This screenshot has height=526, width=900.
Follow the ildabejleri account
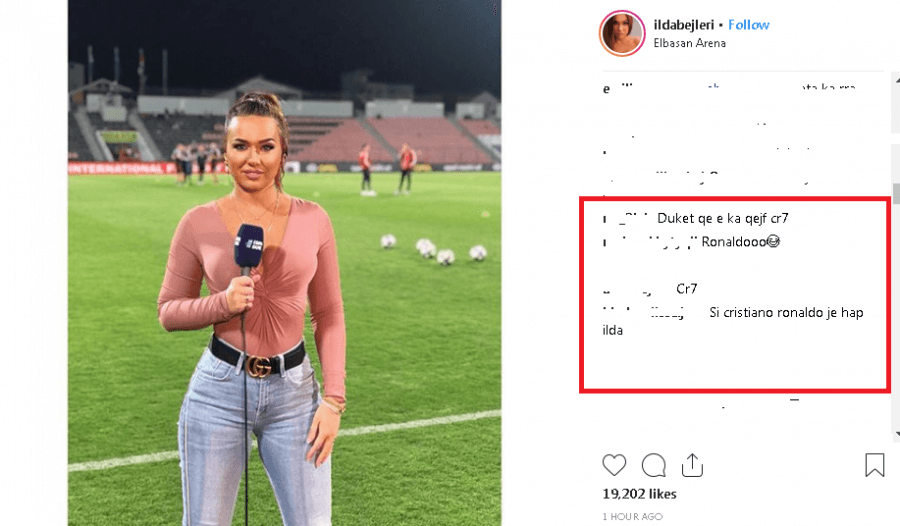coord(748,25)
